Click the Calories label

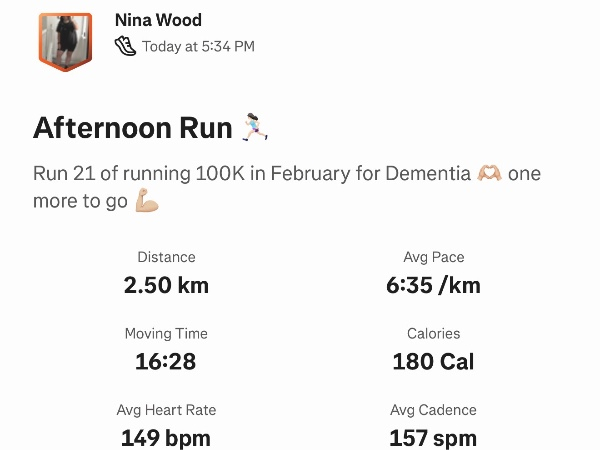pyautogui.click(x=433, y=333)
